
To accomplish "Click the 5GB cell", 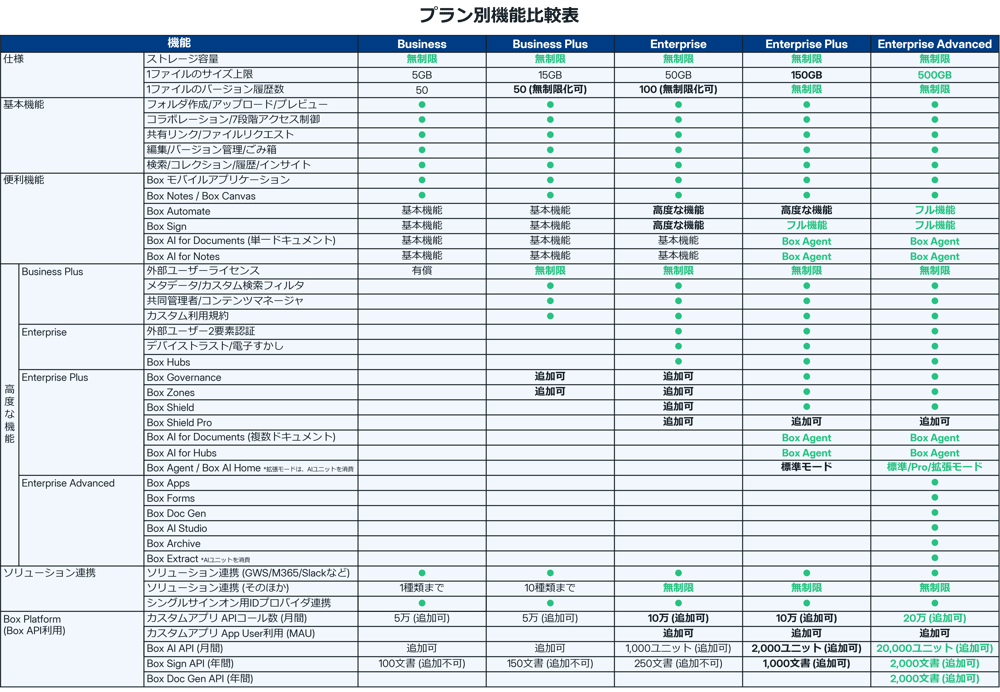I will pyautogui.click(x=422, y=75).
